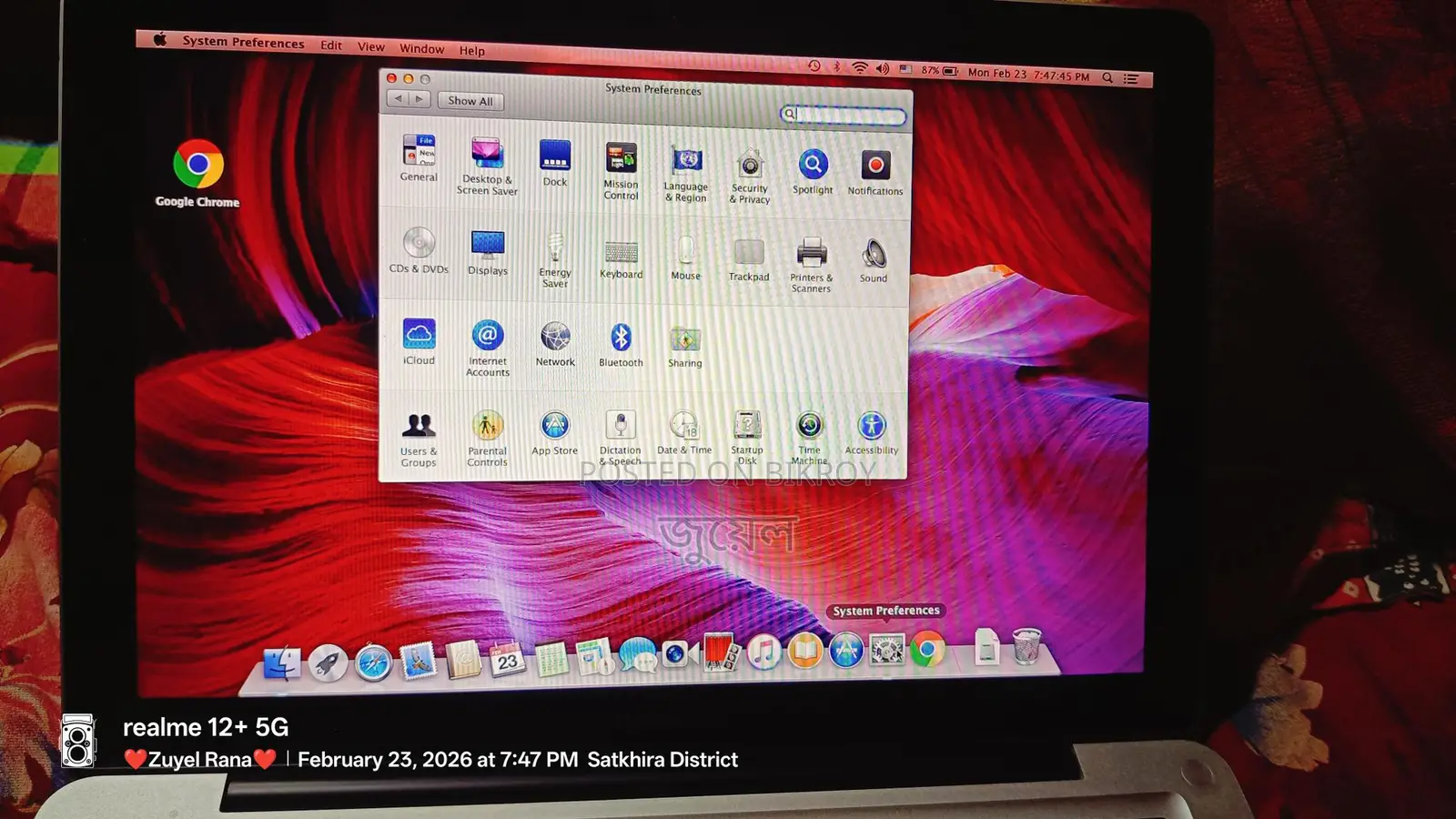Open the Displays preferences pane

[x=488, y=253]
